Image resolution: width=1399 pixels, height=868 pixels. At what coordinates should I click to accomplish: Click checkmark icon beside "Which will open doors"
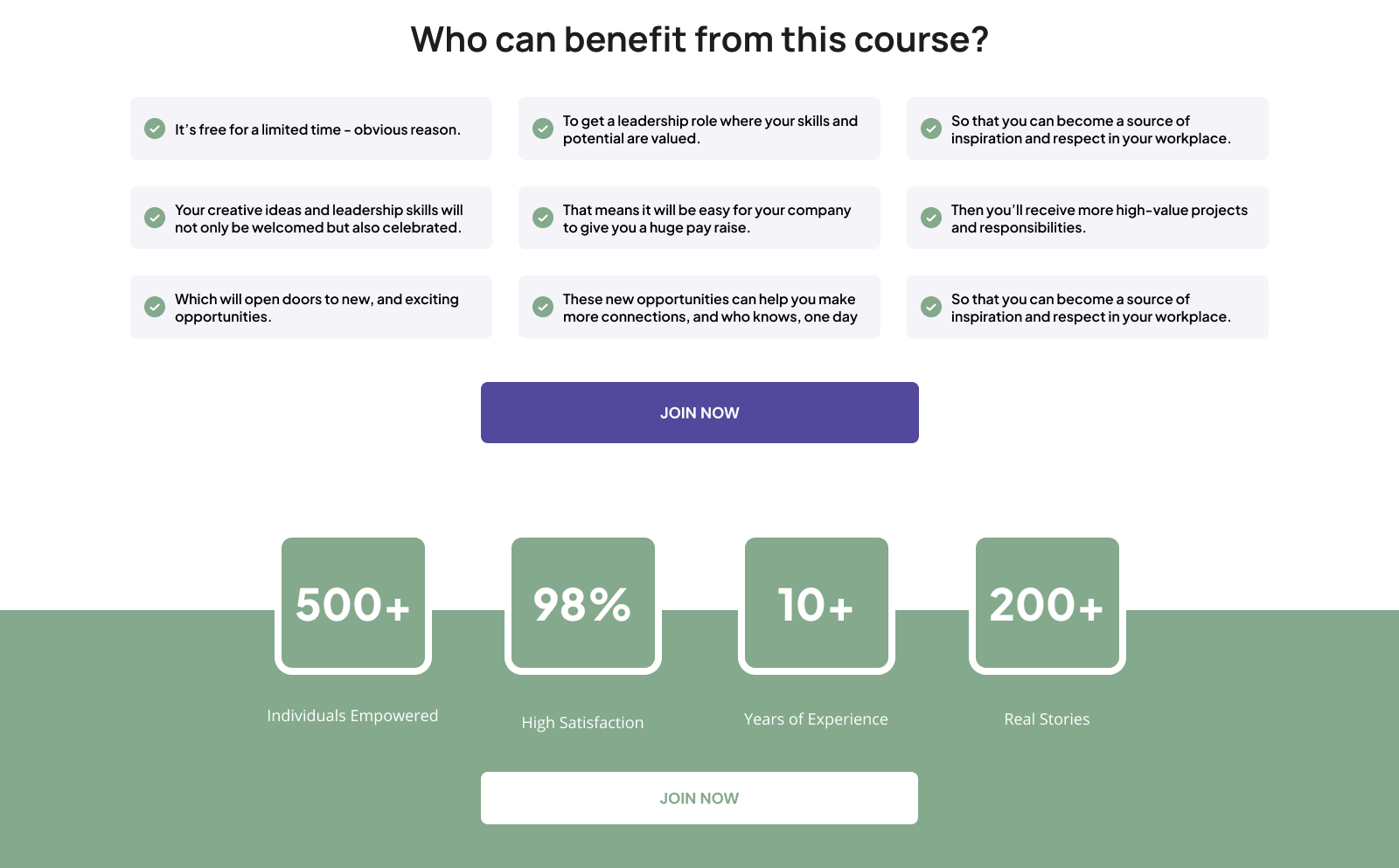(x=155, y=307)
